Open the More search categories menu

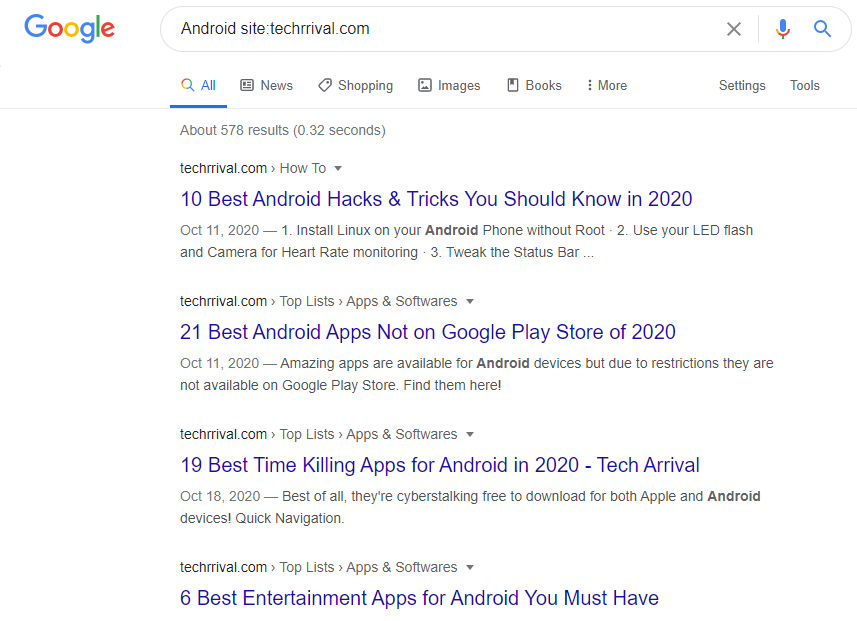[x=607, y=85]
